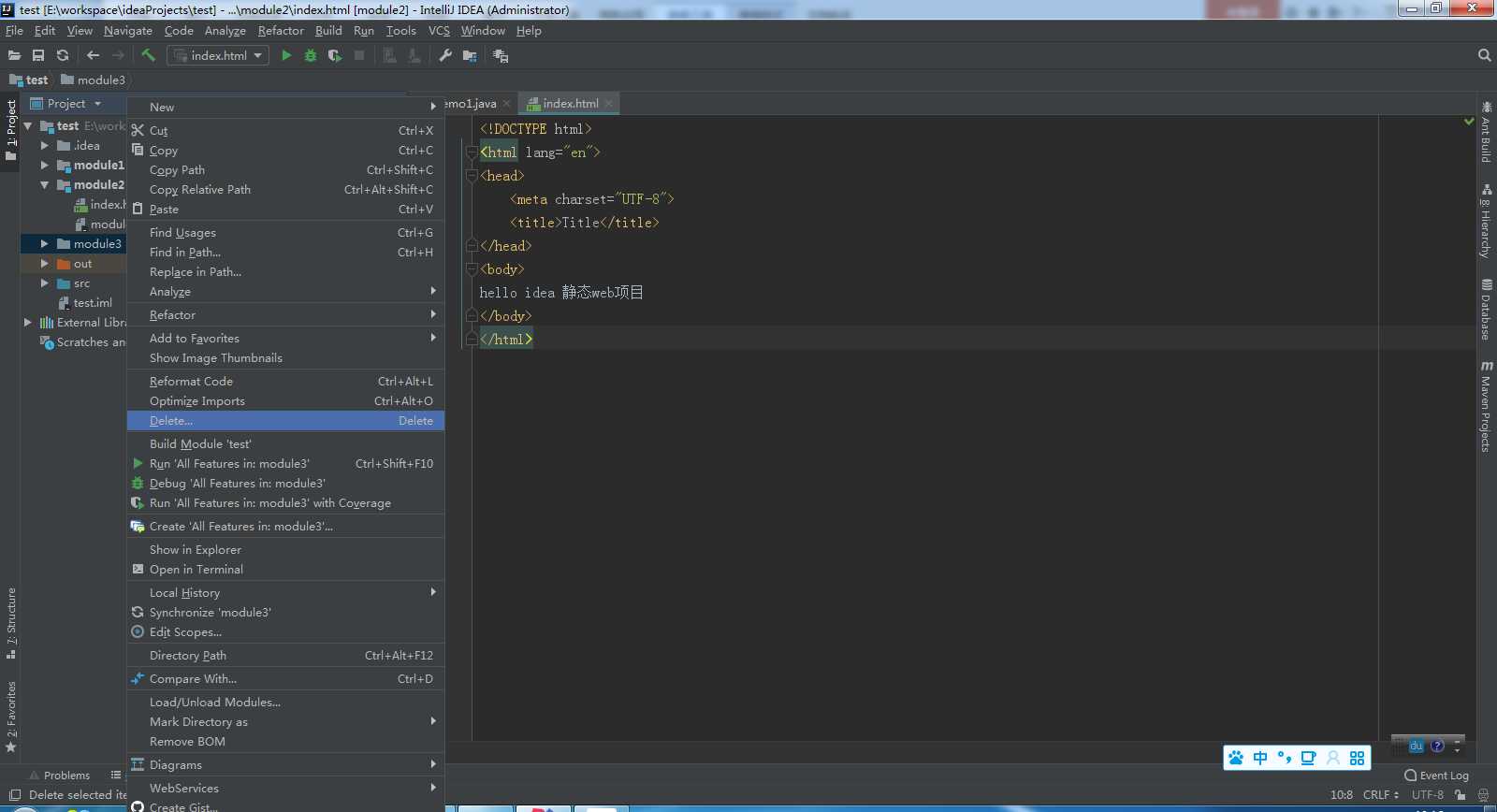
Task: Collapse the test project root node
Action: coord(28,126)
